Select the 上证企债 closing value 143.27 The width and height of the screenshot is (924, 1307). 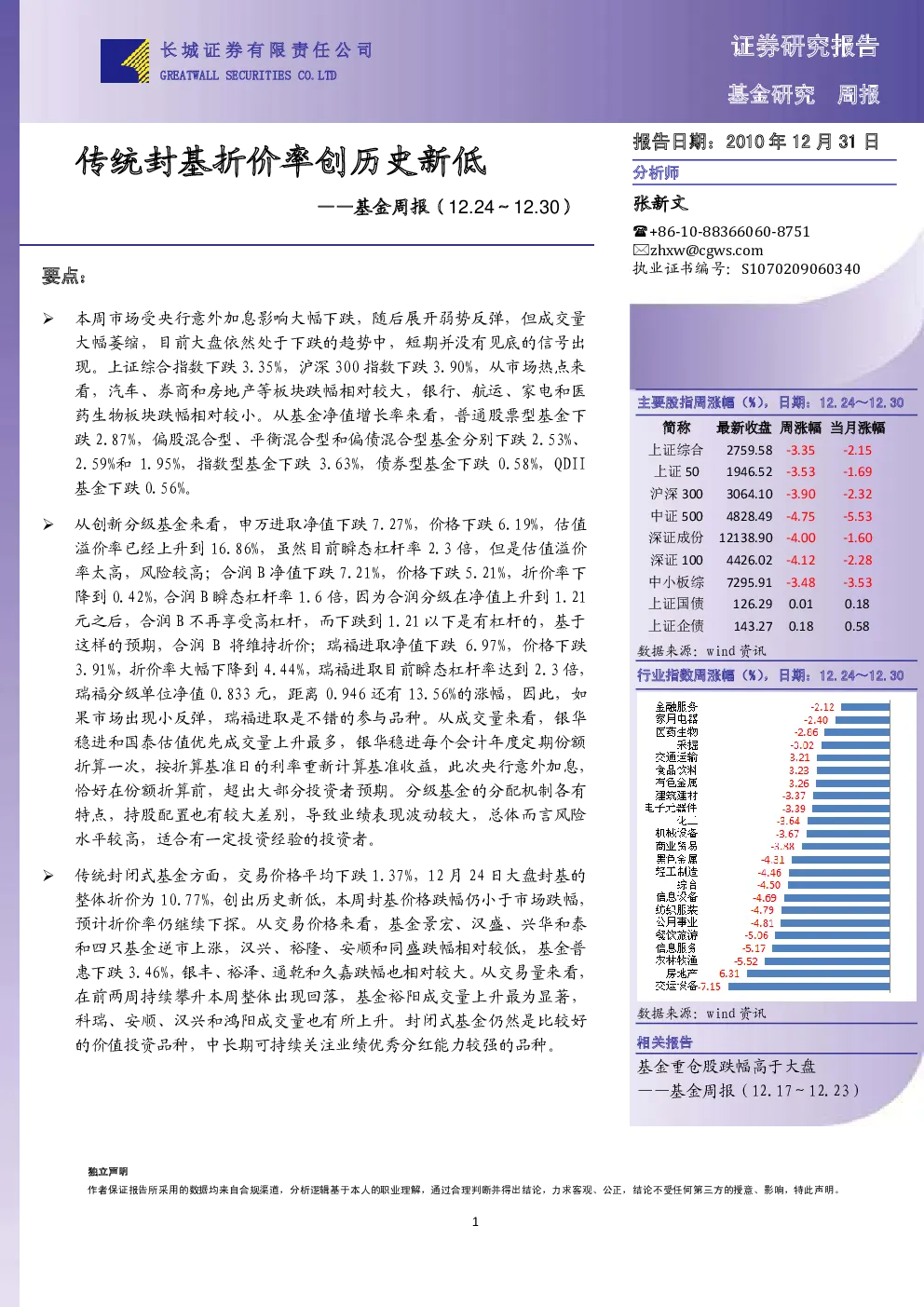753,627
